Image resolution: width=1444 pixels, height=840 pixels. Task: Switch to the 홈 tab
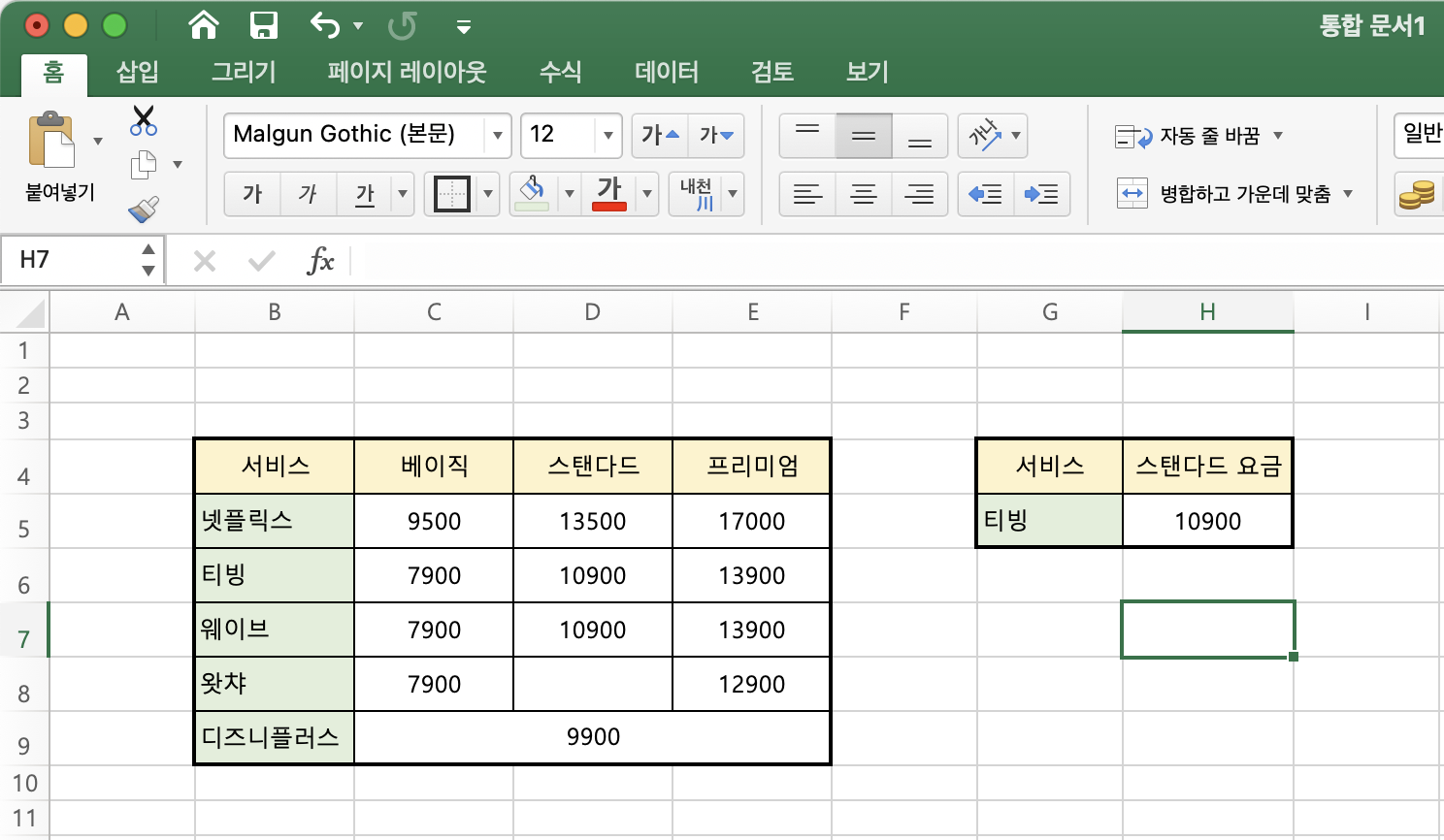click(x=54, y=73)
